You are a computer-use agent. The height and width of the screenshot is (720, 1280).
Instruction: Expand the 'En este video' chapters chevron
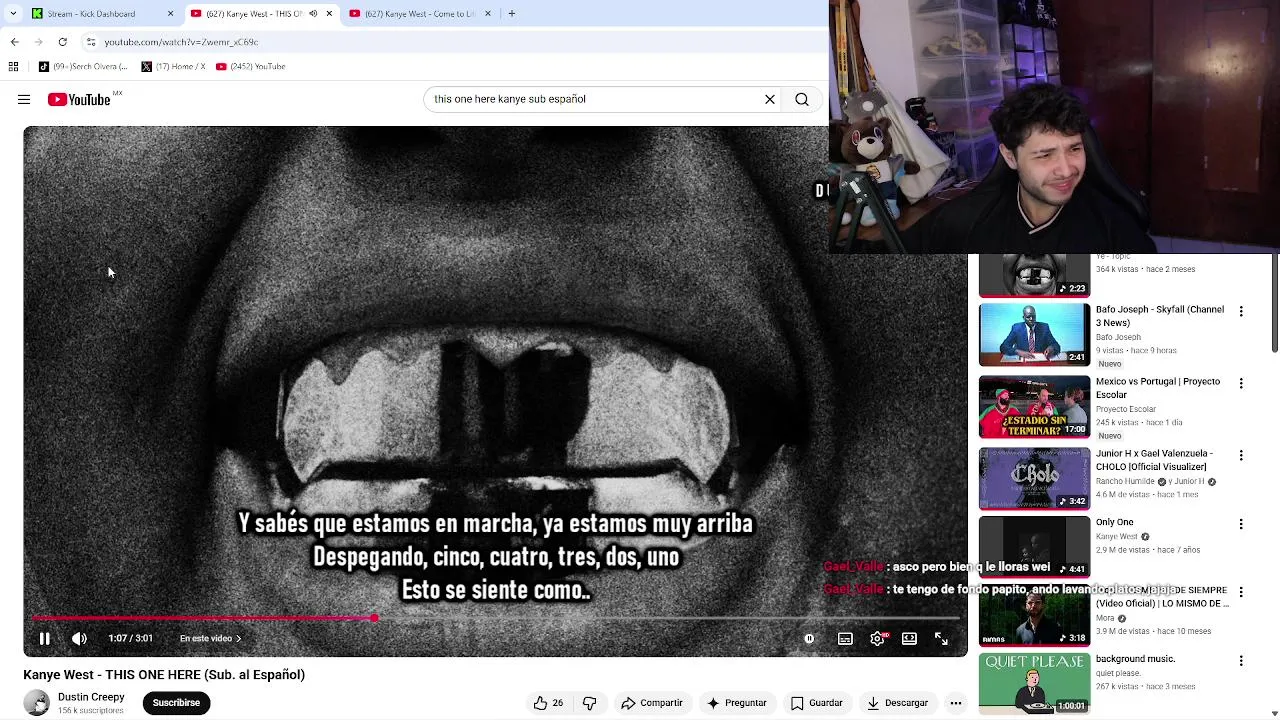238,638
